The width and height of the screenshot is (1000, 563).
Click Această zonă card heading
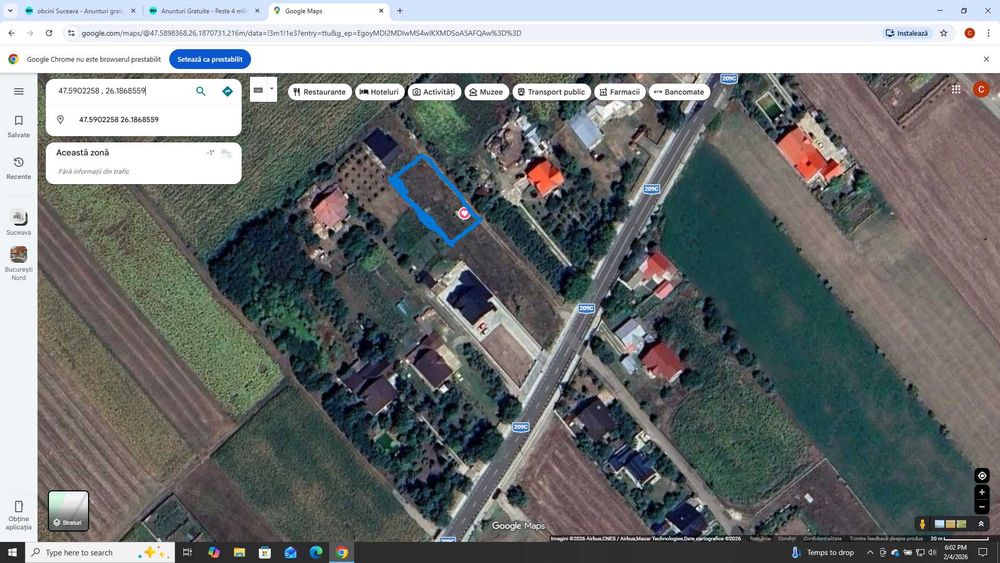click(x=82, y=152)
